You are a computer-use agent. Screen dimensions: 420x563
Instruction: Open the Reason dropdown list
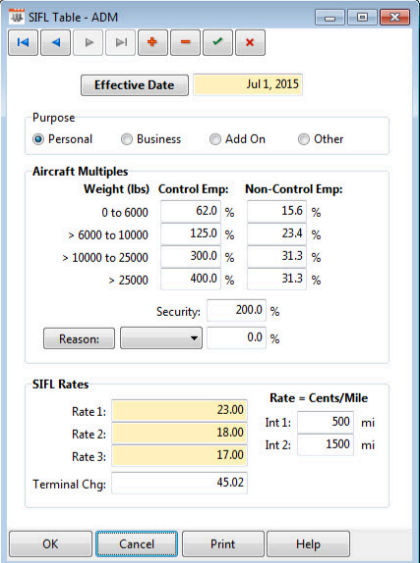pos(161,338)
